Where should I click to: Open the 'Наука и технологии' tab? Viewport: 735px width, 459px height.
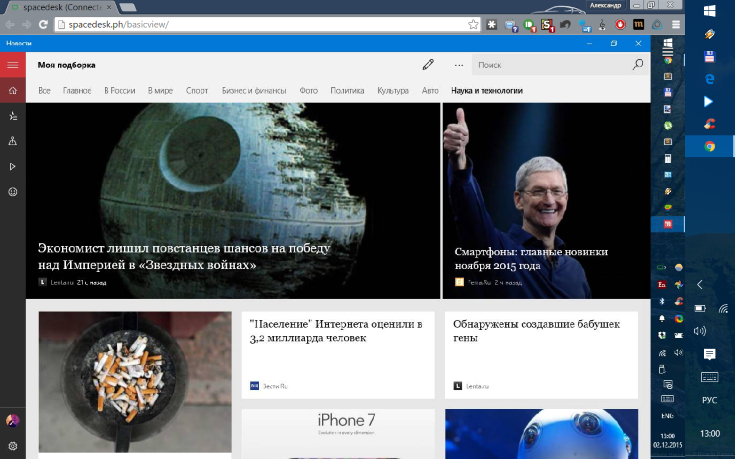click(x=486, y=91)
